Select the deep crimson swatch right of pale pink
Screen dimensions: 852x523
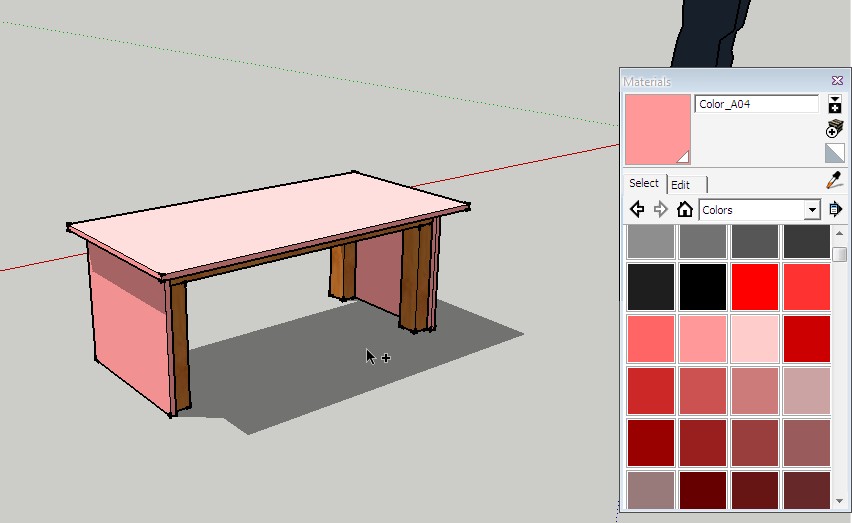pos(807,339)
